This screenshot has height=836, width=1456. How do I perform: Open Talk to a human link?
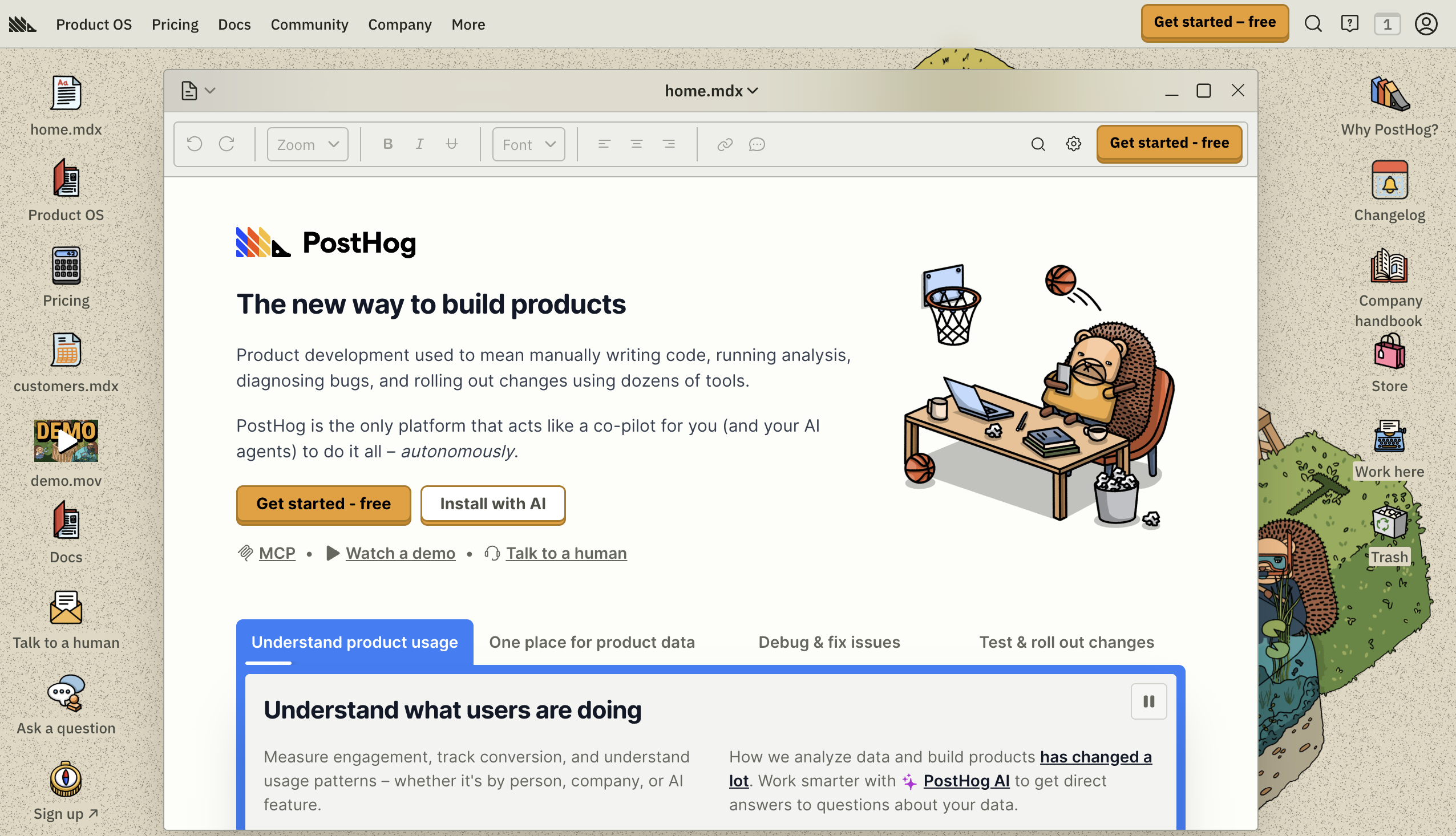(566, 553)
